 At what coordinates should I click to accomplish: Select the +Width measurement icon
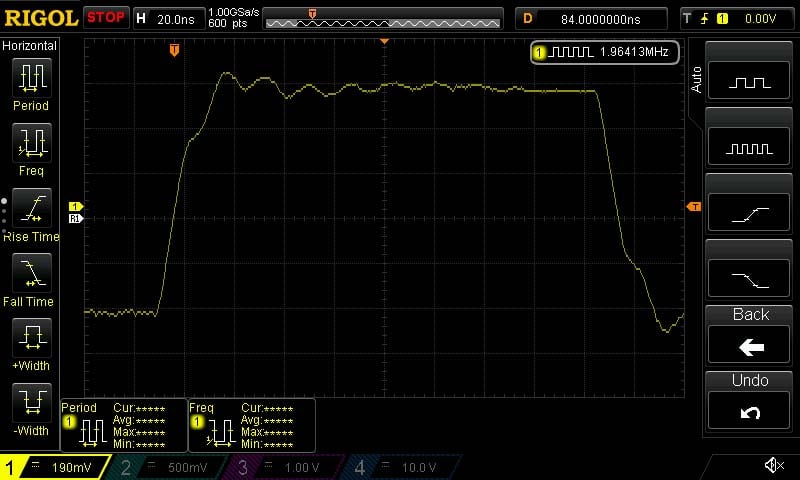(32, 337)
